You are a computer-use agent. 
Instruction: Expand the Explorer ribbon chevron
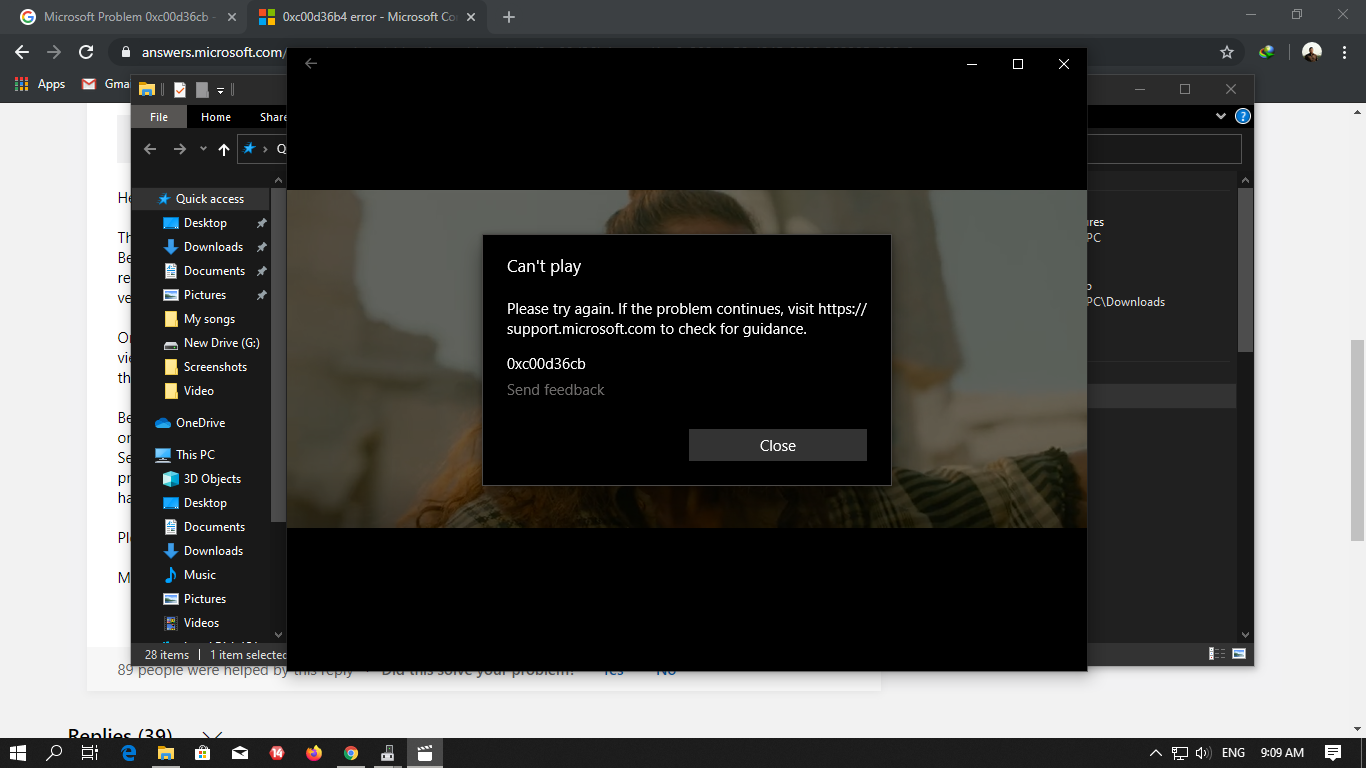[x=1221, y=116]
